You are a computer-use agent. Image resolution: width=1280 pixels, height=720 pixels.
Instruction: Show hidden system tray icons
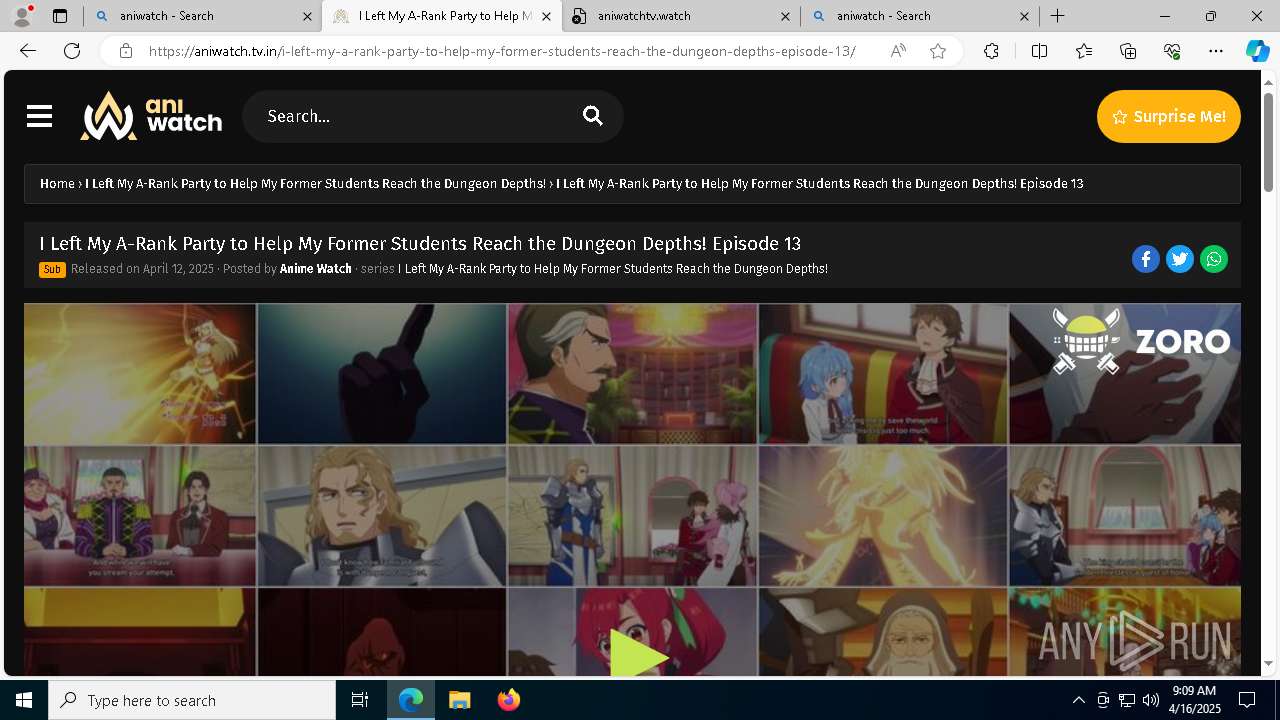1078,700
